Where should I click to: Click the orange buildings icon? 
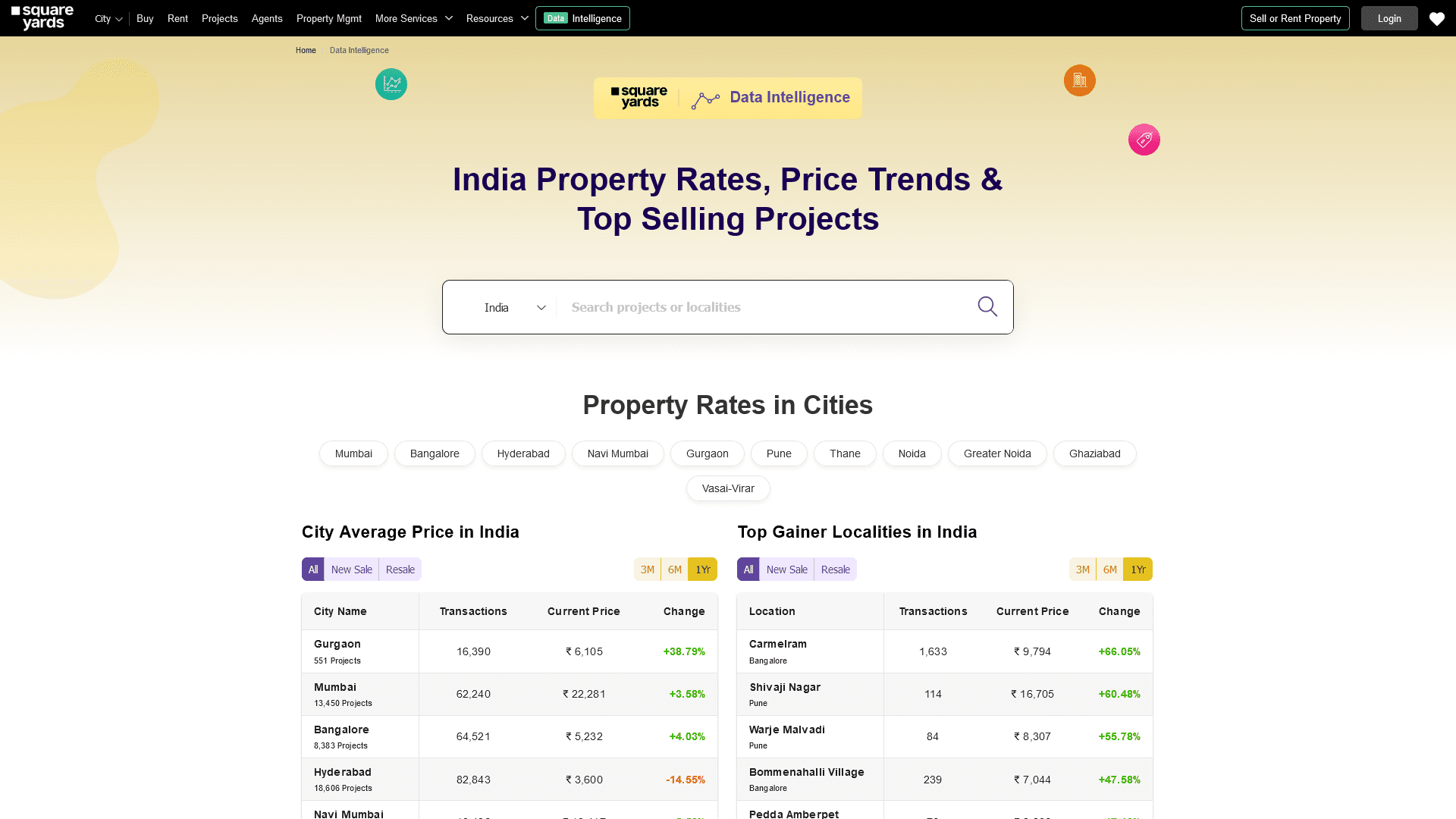point(1079,80)
